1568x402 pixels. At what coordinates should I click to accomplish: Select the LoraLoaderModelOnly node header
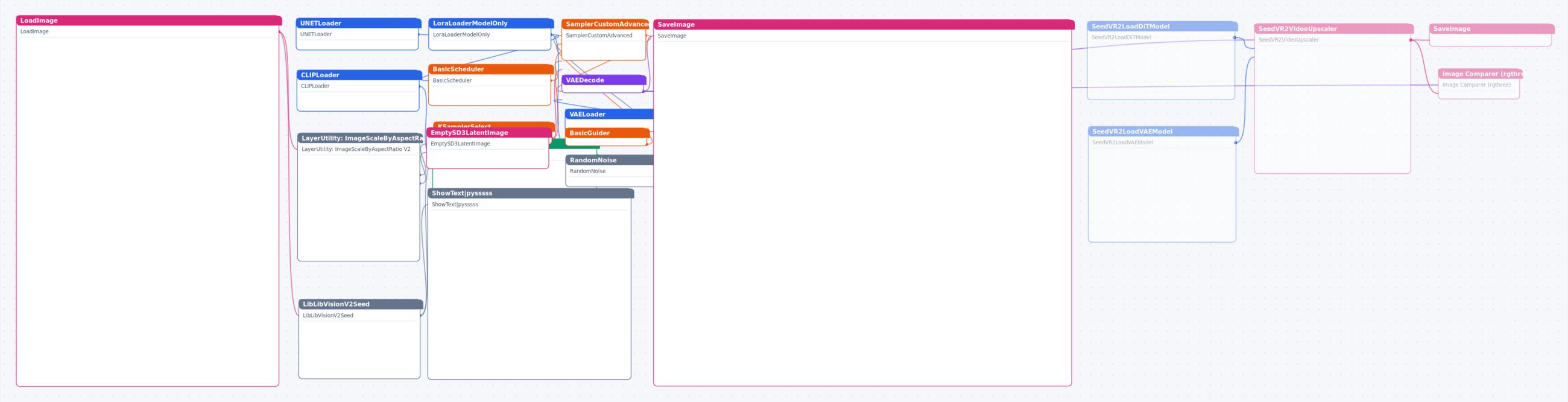(491, 23)
